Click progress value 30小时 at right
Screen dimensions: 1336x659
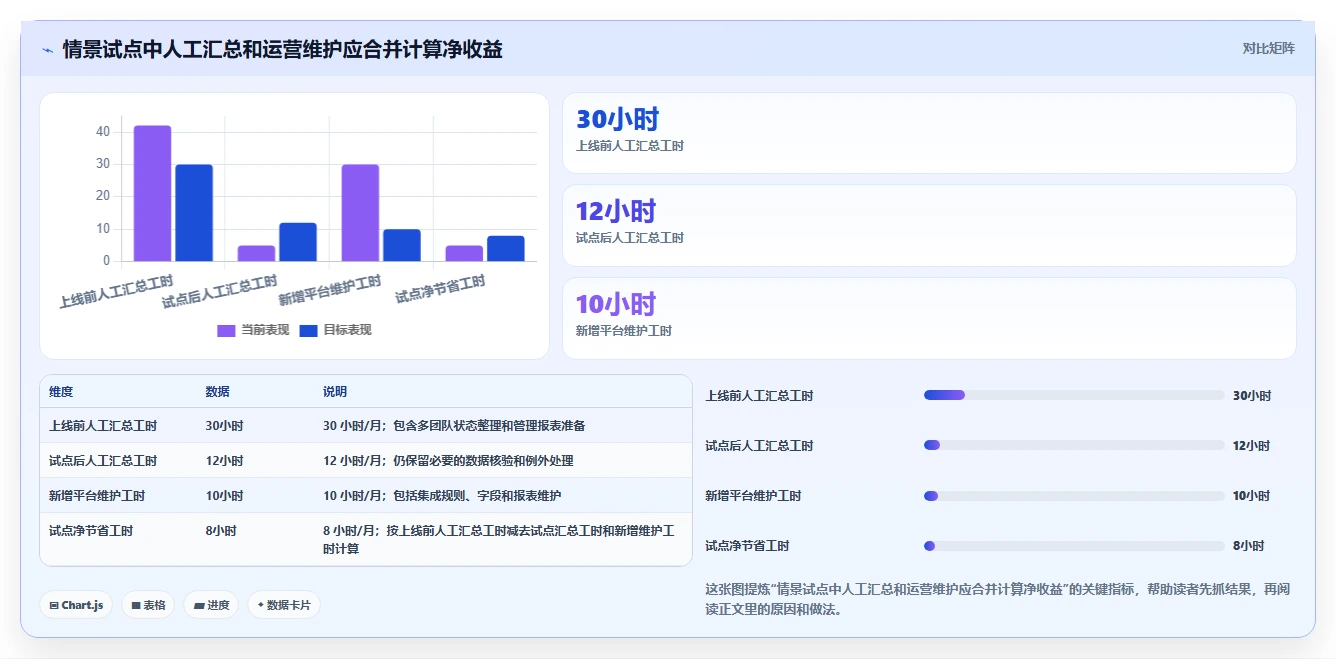coord(1251,395)
